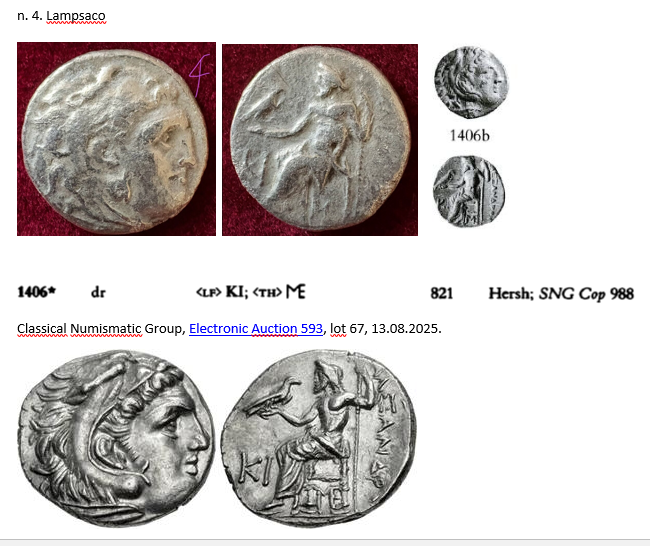This screenshot has height=546, width=650.
Task: Click the number 821 in the catalogue line
Action: (x=441, y=293)
